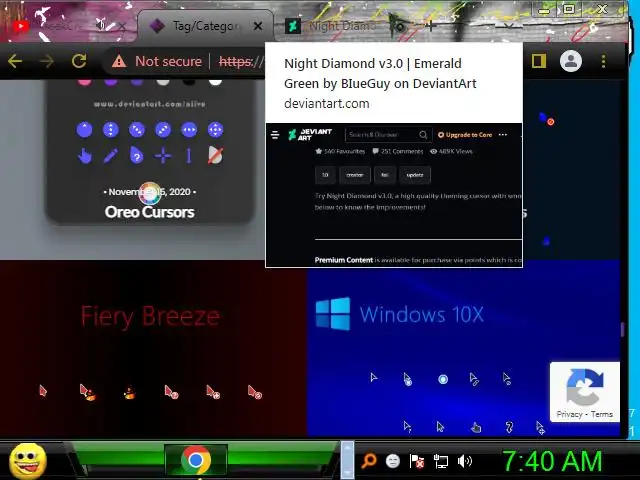Open the Windows 10X cursor set thumbnail
The image size is (640, 480).
[x=463, y=349]
